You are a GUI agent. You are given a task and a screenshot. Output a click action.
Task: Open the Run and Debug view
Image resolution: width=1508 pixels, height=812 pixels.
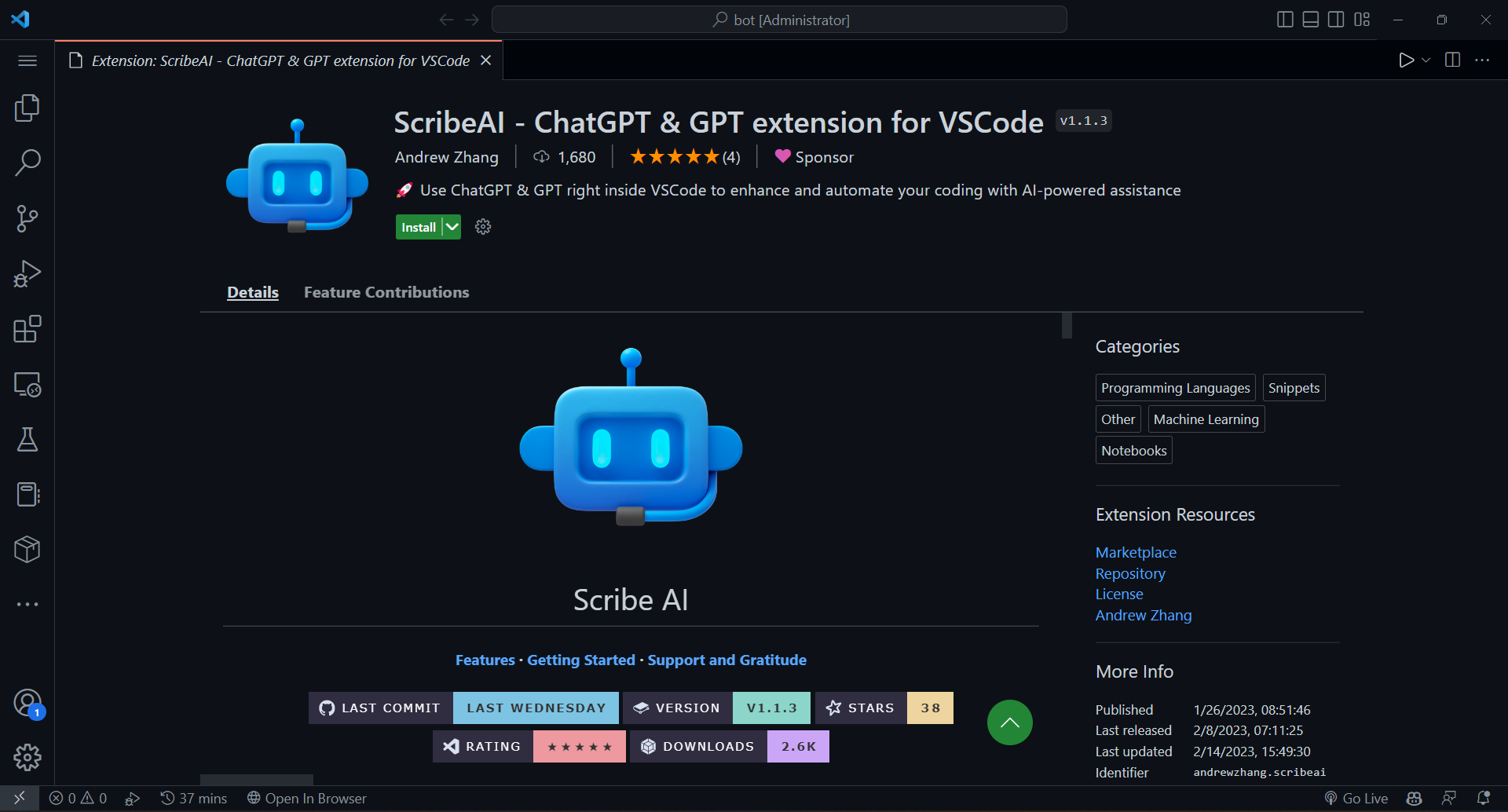click(27, 274)
